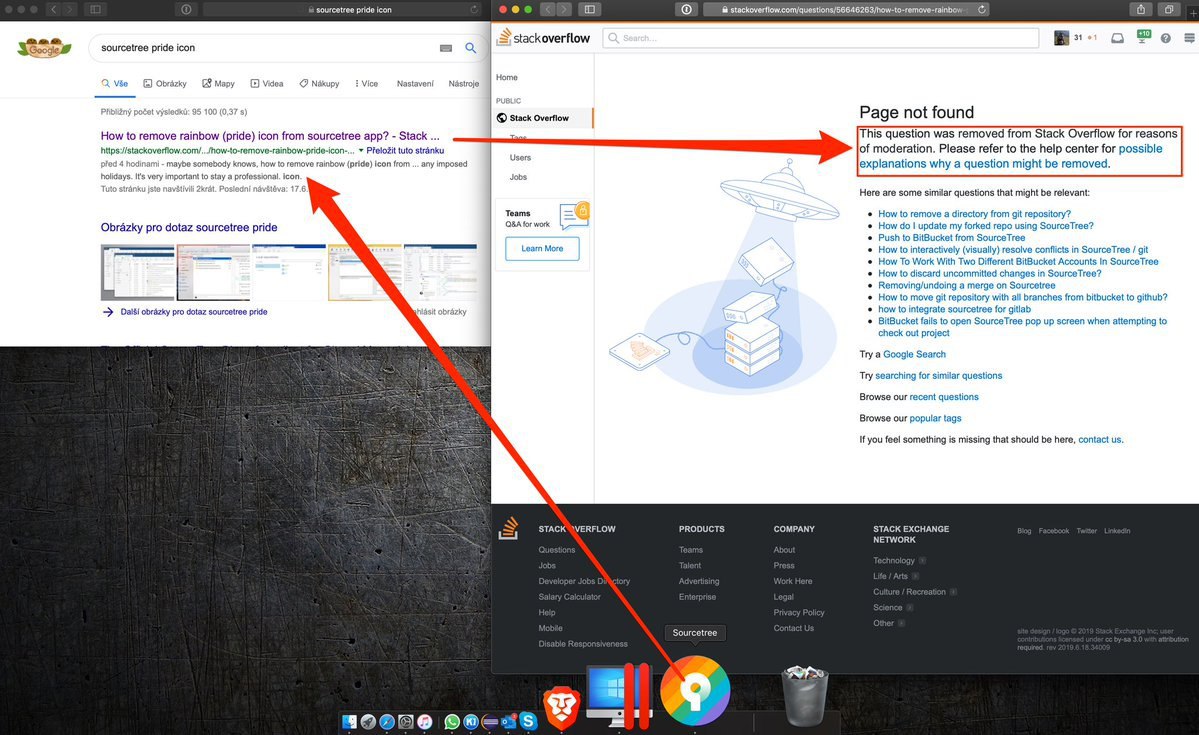Launch Parallels Desktop from the Dock
This screenshot has width=1199, height=735.
(x=619, y=694)
